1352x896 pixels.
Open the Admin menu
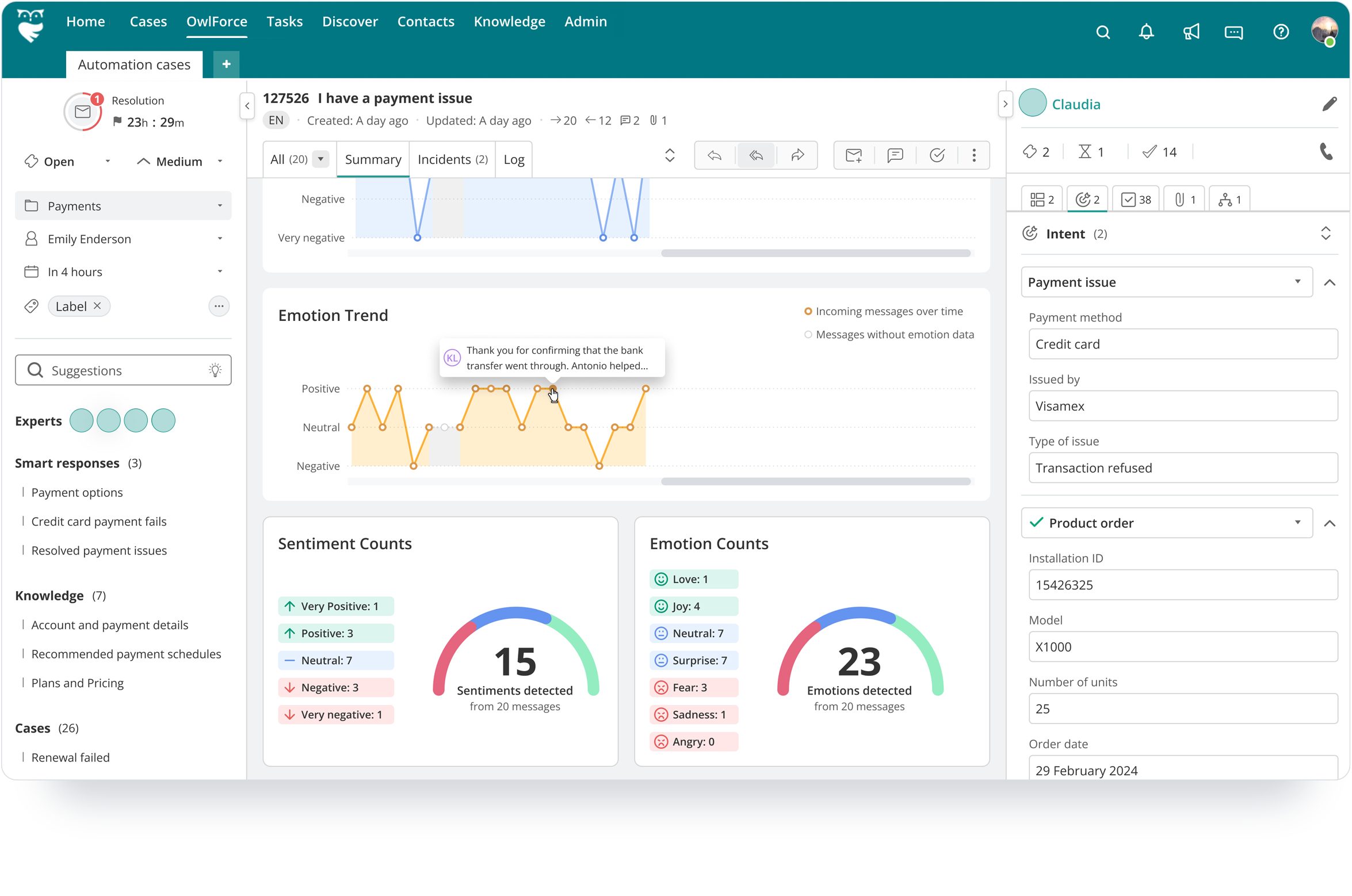coord(585,21)
